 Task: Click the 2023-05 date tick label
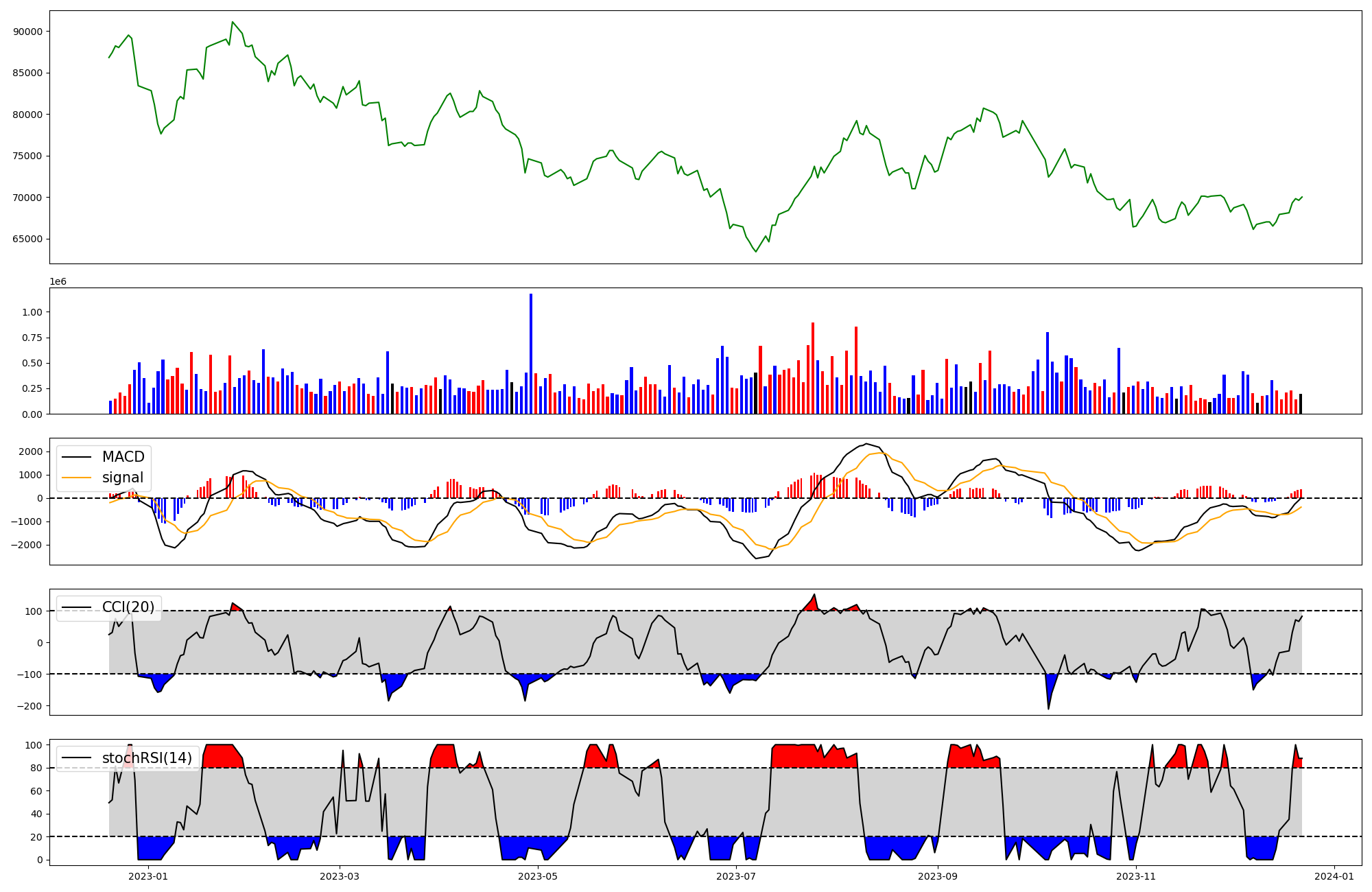pyautogui.click(x=538, y=876)
